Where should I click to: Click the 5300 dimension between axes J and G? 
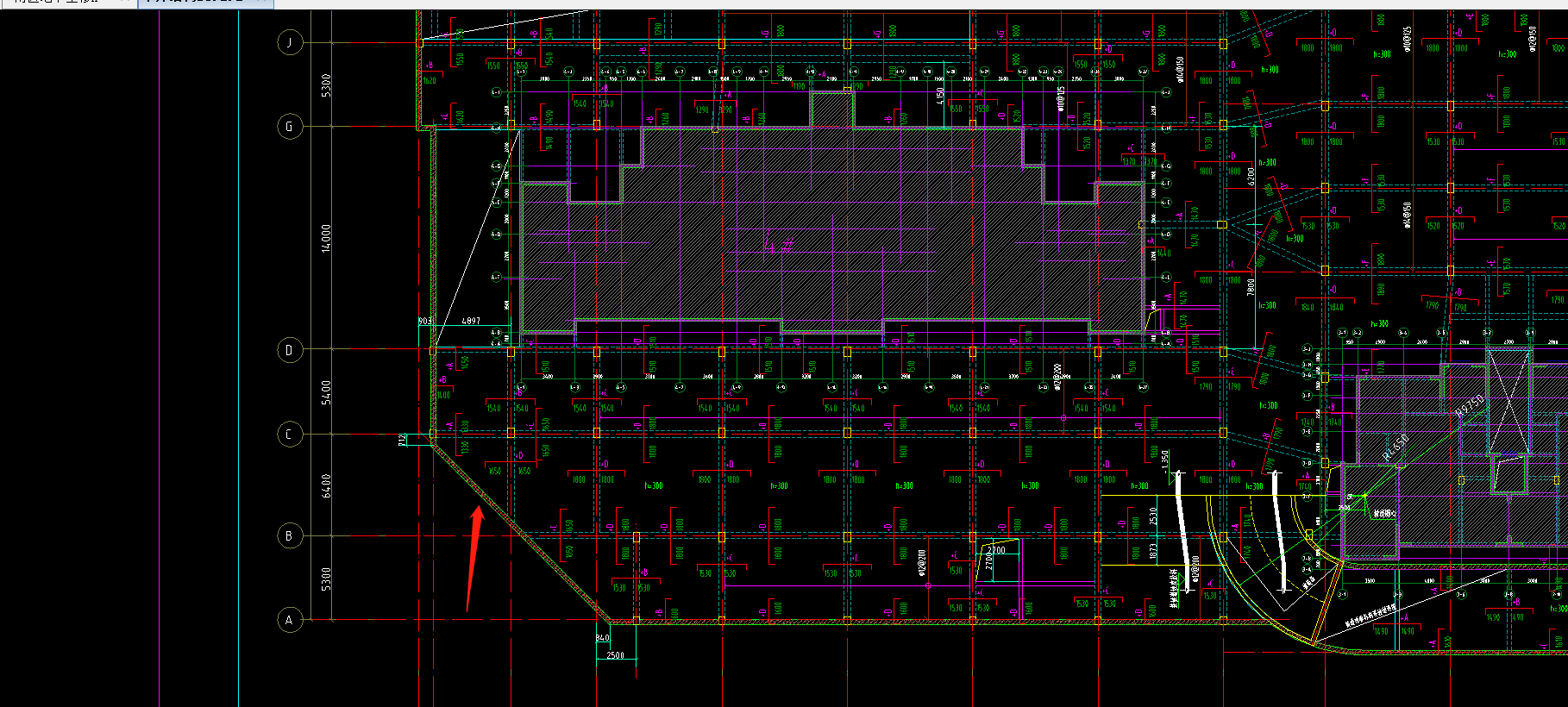coord(326,84)
